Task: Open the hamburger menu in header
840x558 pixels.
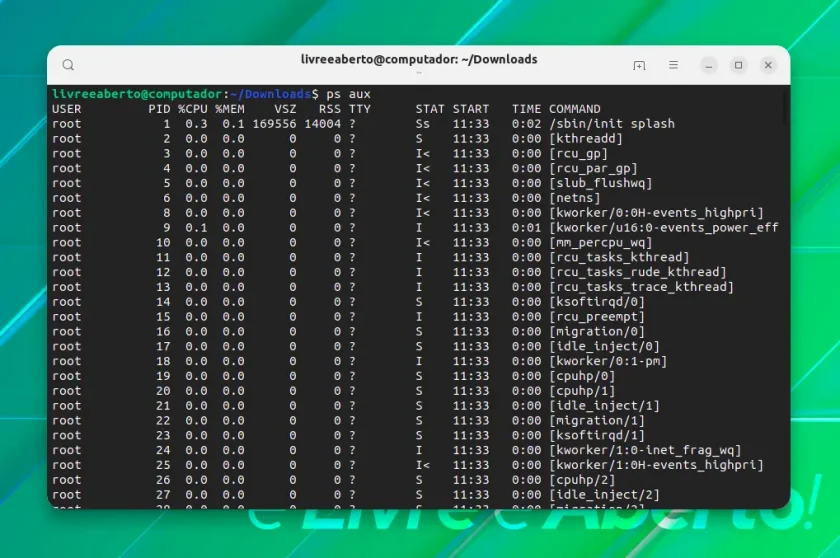Action: pos(673,65)
